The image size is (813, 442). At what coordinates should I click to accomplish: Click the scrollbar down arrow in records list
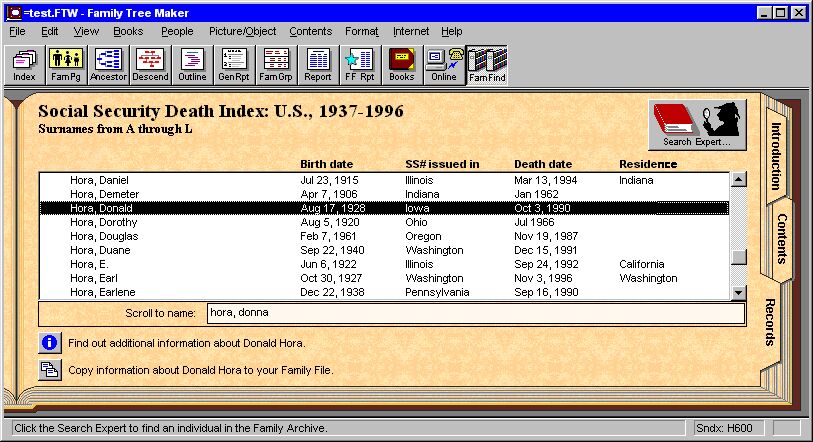(738, 293)
